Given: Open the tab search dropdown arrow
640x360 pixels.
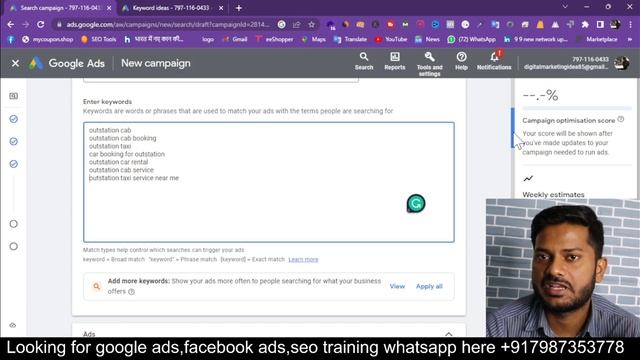Looking at the screenshot, I should [x=565, y=7].
